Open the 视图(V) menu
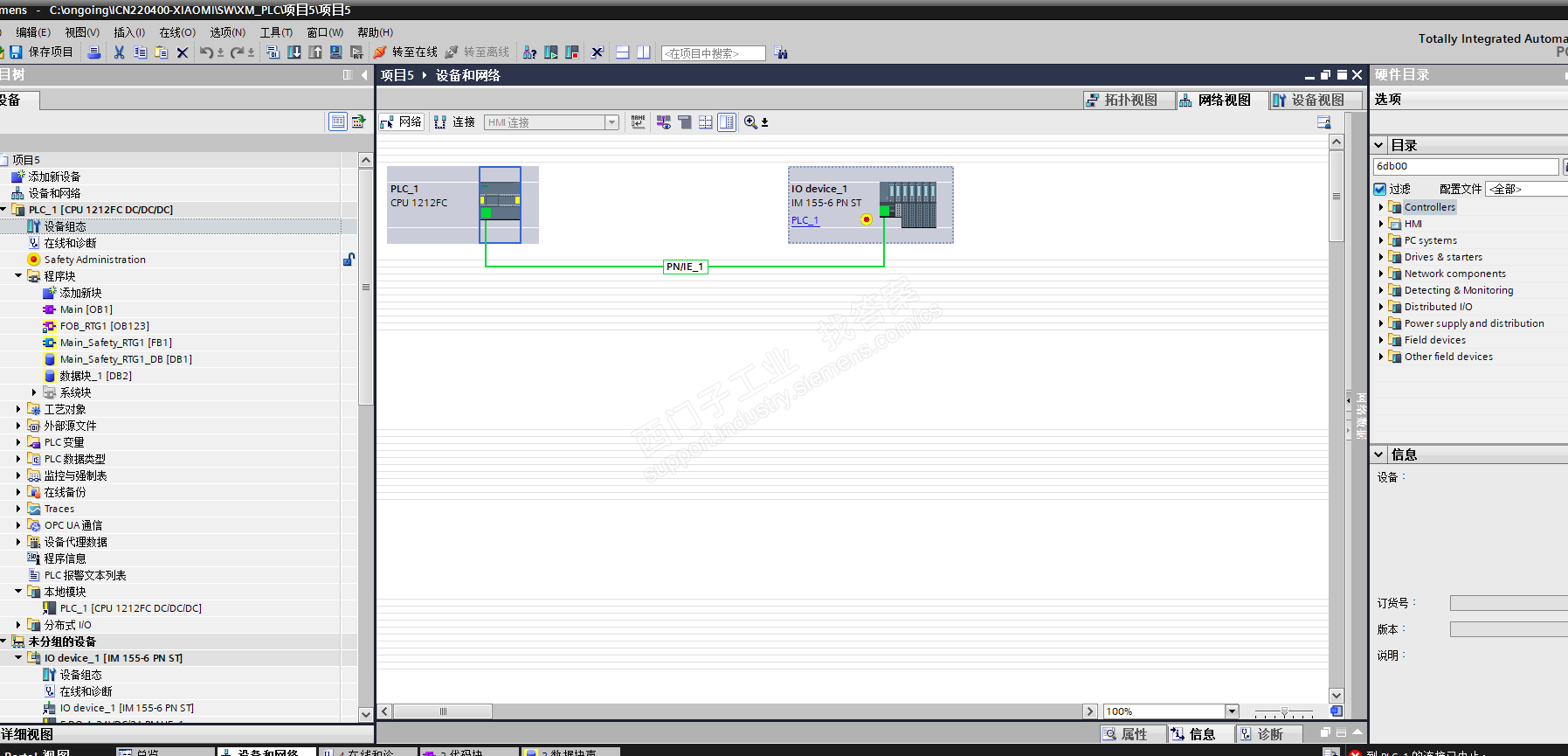 tap(82, 32)
